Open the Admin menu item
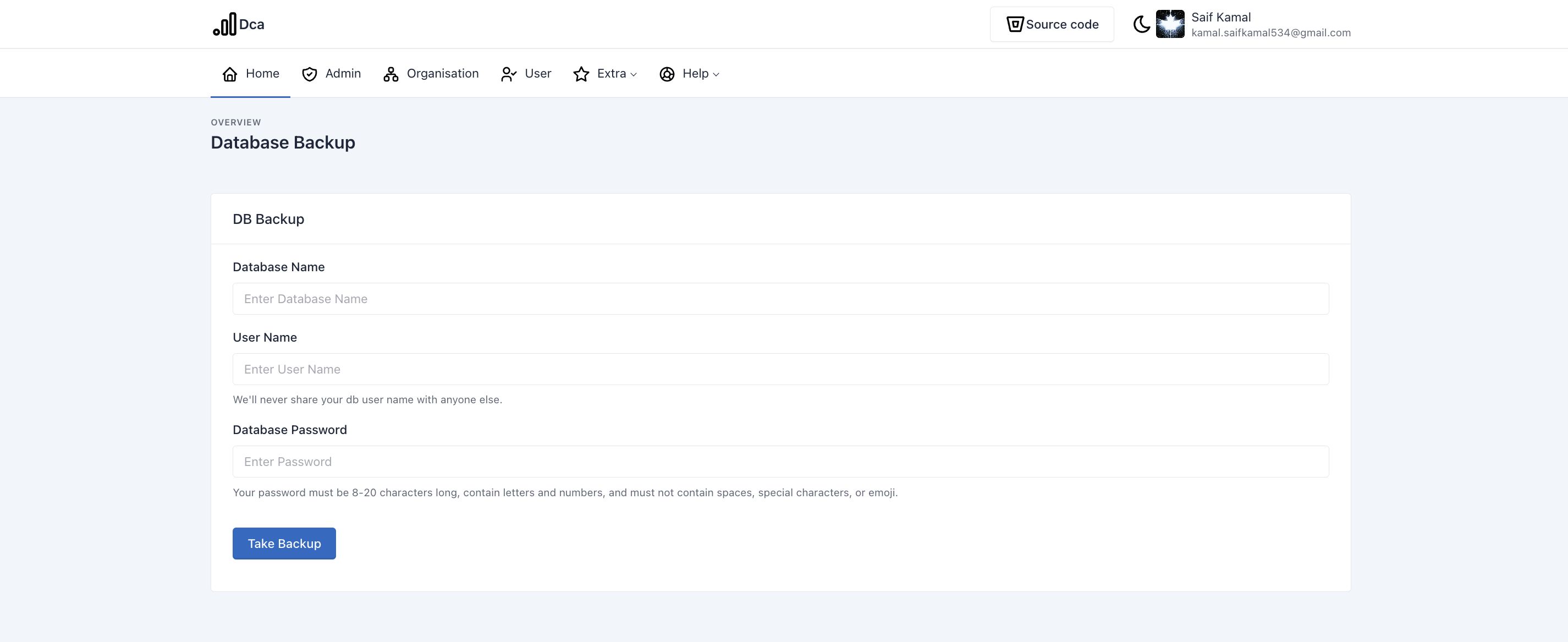1568x642 pixels. 331,74
